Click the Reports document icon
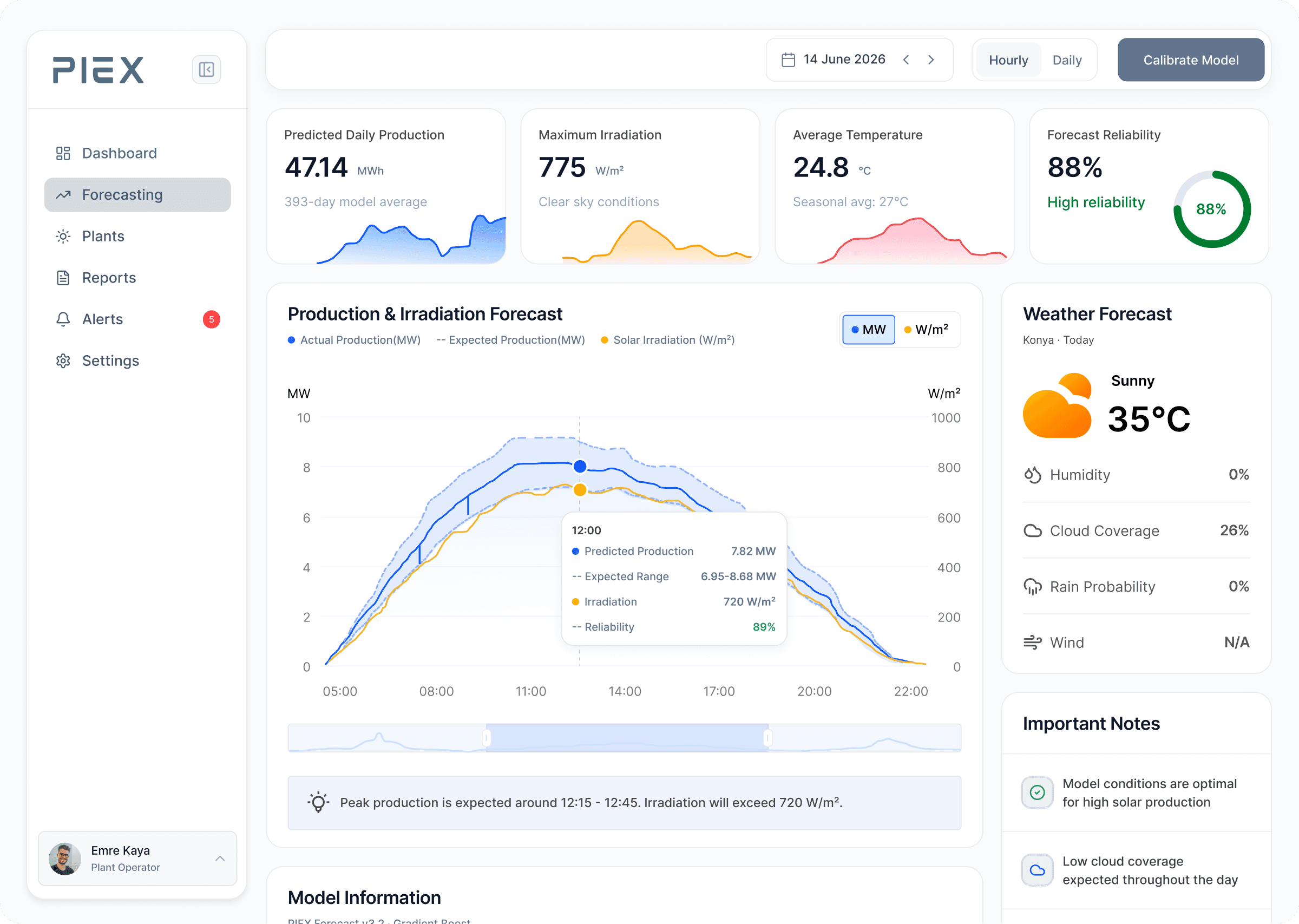1299x924 pixels. (63, 278)
